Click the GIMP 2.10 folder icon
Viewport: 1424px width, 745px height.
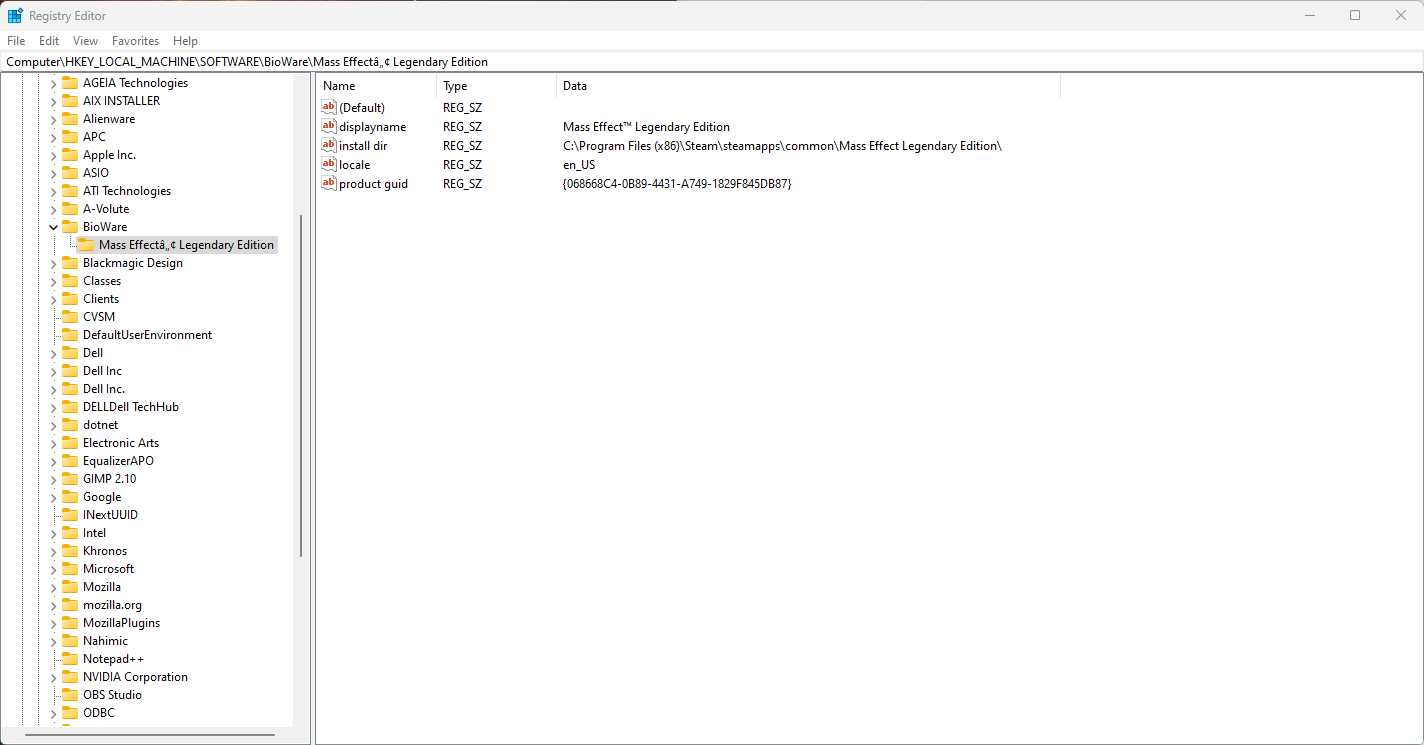click(x=70, y=479)
